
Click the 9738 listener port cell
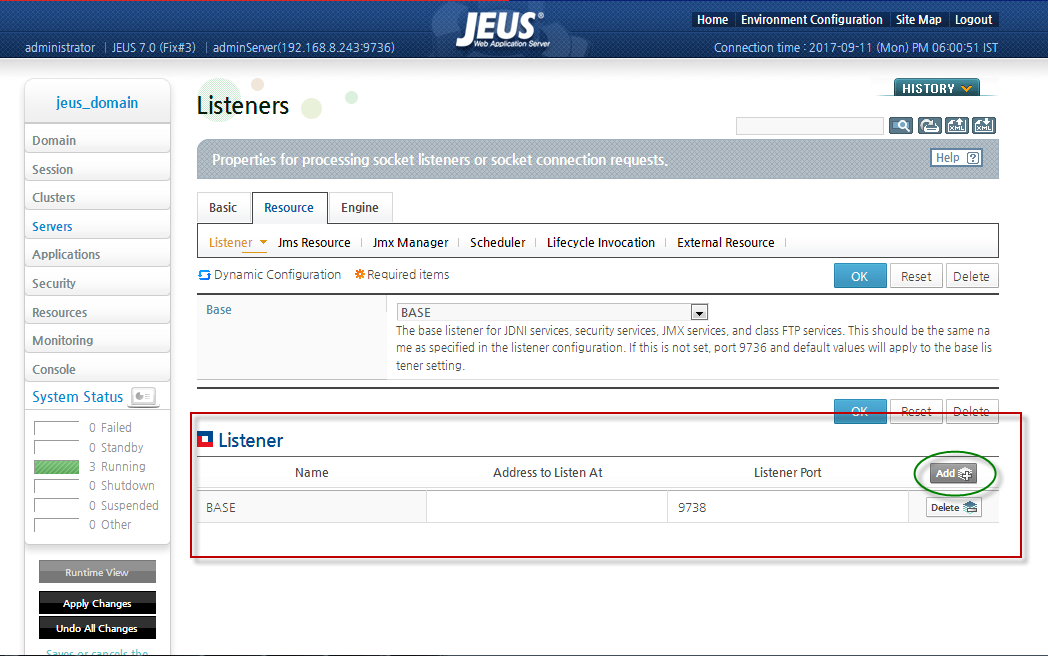coord(787,508)
